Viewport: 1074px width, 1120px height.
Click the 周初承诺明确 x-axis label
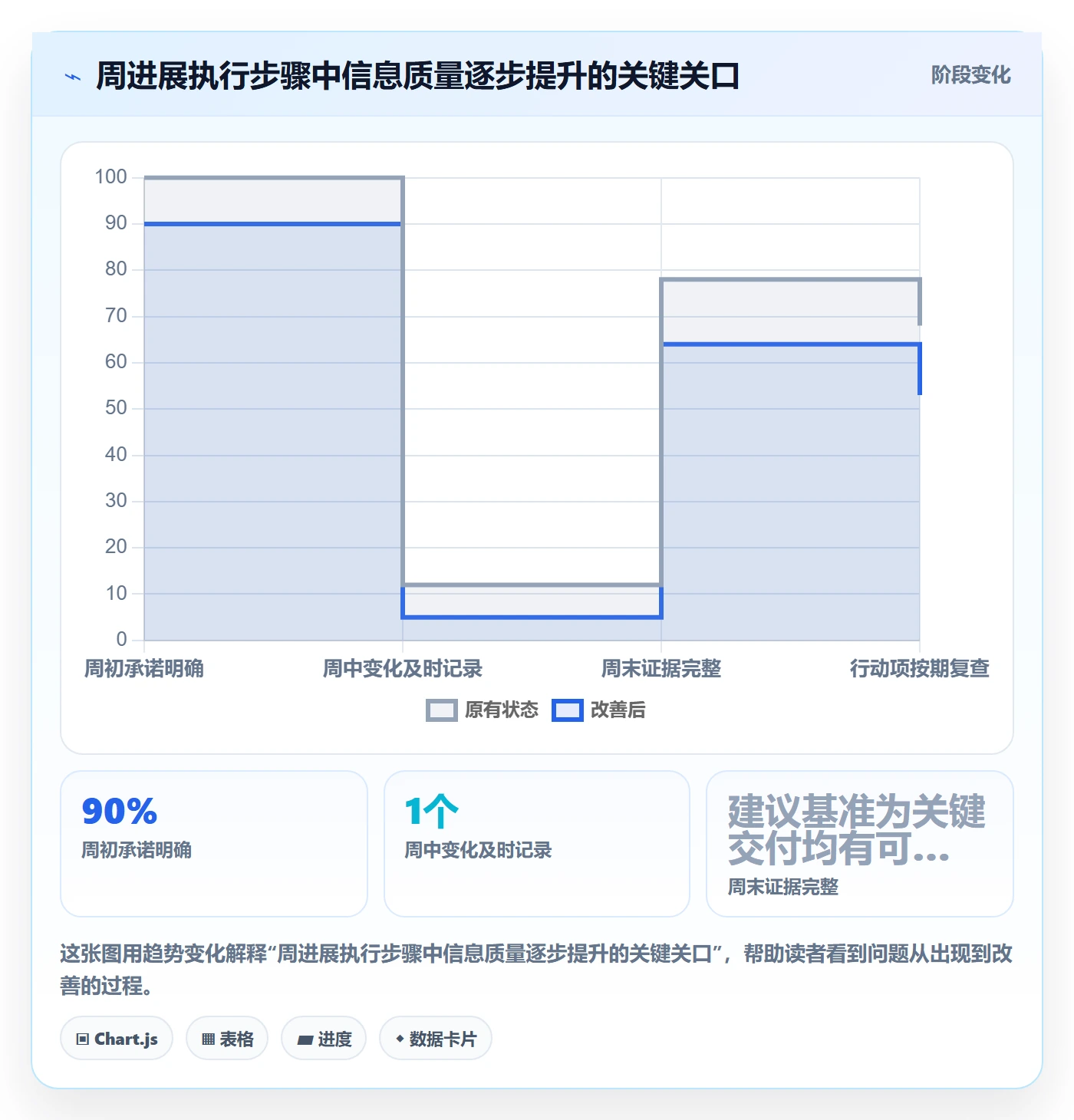(x=144, y=669)
